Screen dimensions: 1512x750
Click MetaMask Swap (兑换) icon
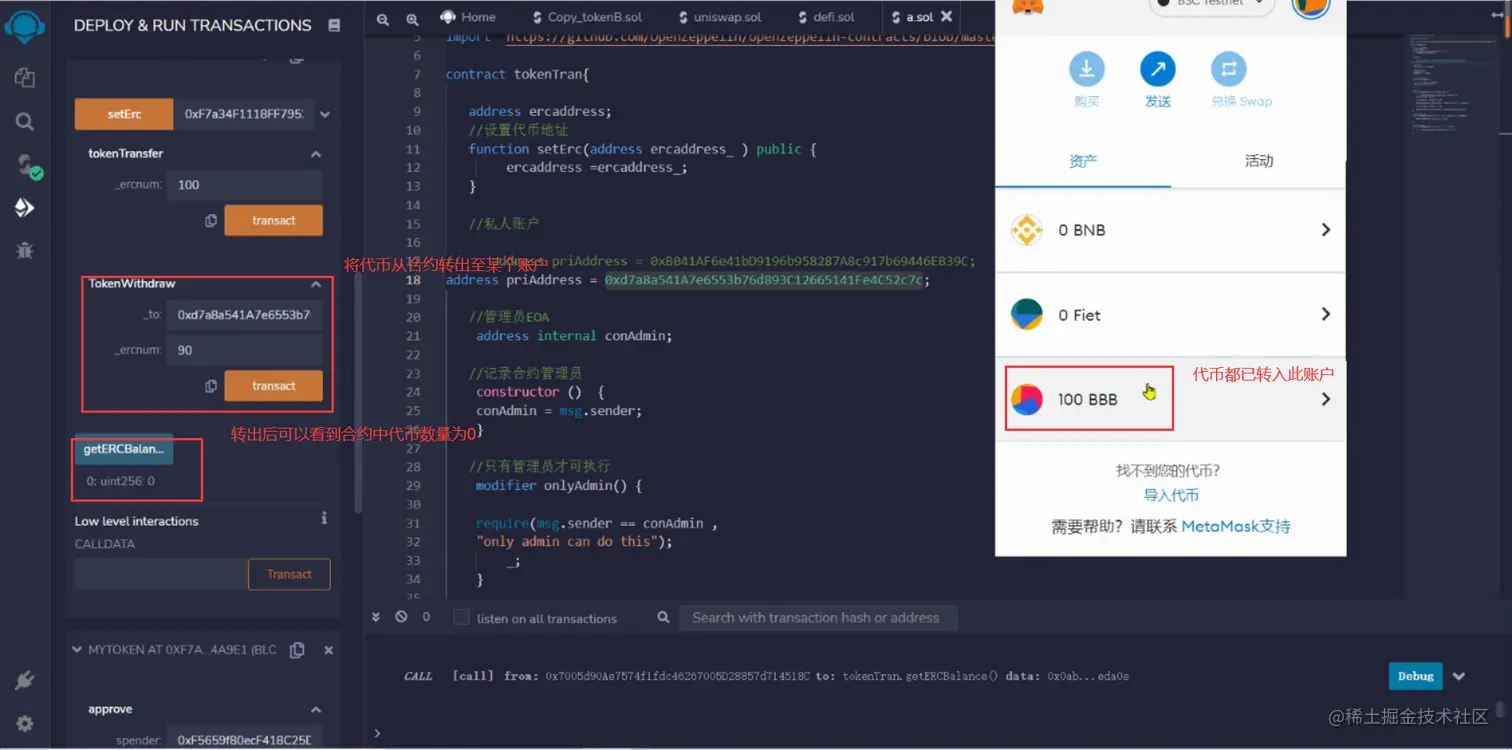[1229, 69]
